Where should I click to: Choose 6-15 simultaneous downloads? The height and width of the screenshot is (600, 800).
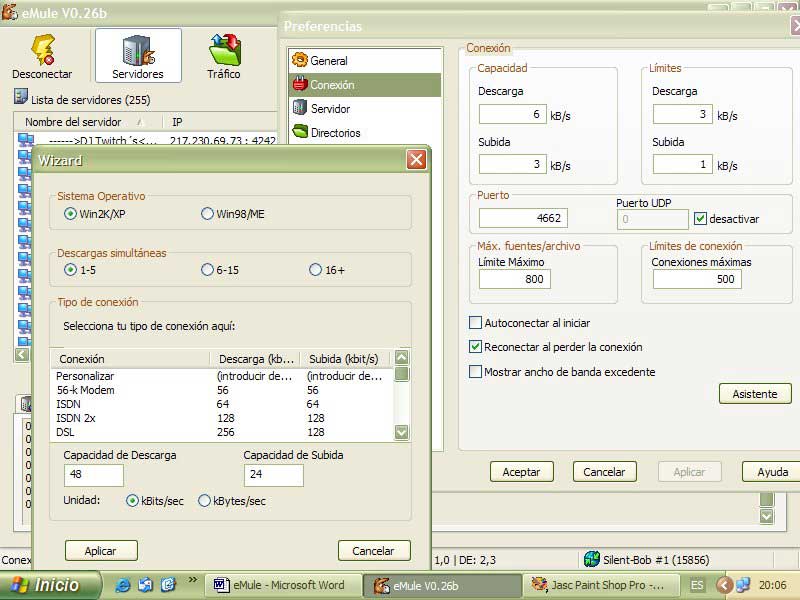[207, 269]
